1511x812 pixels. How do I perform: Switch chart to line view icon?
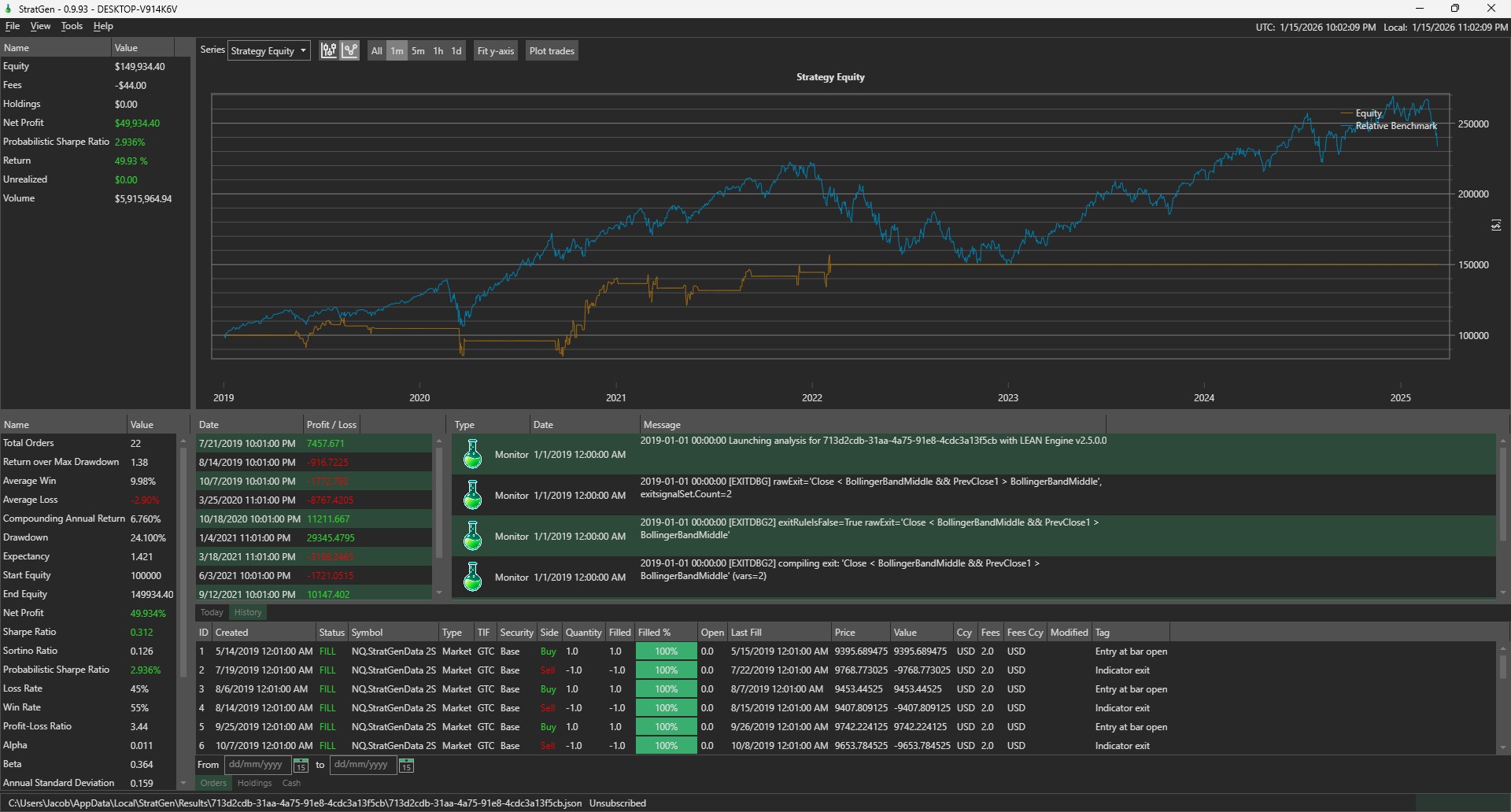tap(350, 51)
